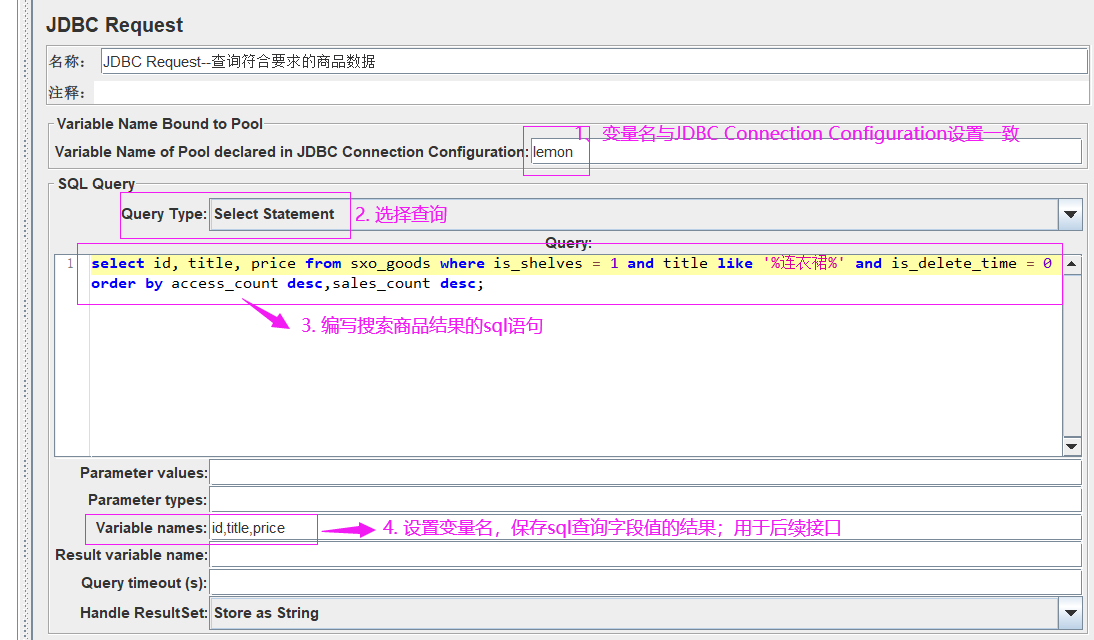This screenshot has height=640, width=1094.
Task: Open the Query Type dropdown arrow
Action: tap(1071, 214)
